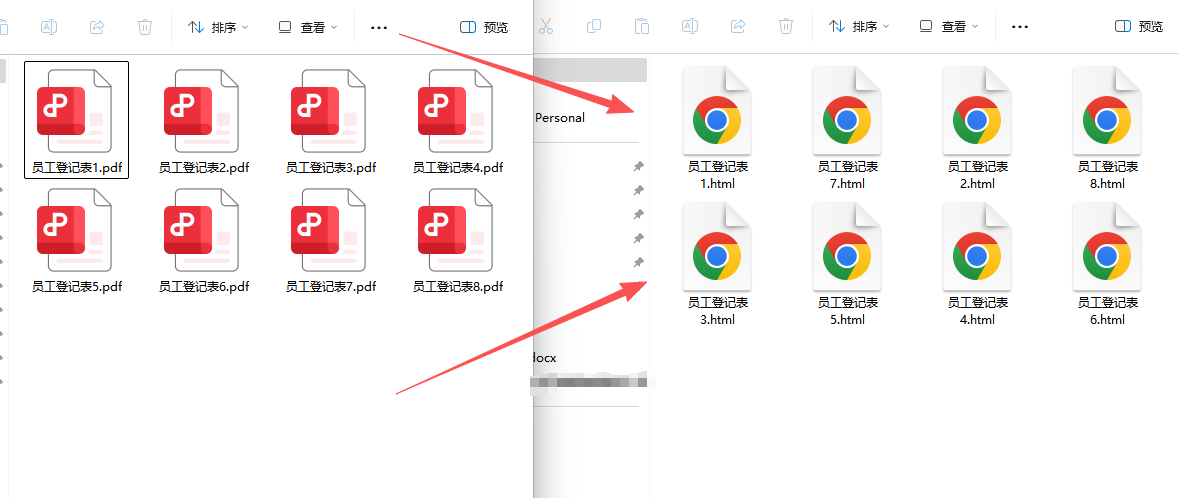
Task: Click the file name text 员工登记表3.pdf
Action: 331,168
